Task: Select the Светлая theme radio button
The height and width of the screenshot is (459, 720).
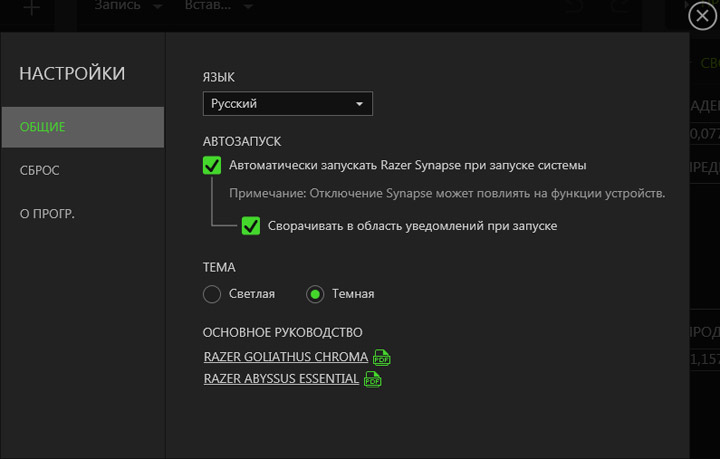Action: point(211,294)
